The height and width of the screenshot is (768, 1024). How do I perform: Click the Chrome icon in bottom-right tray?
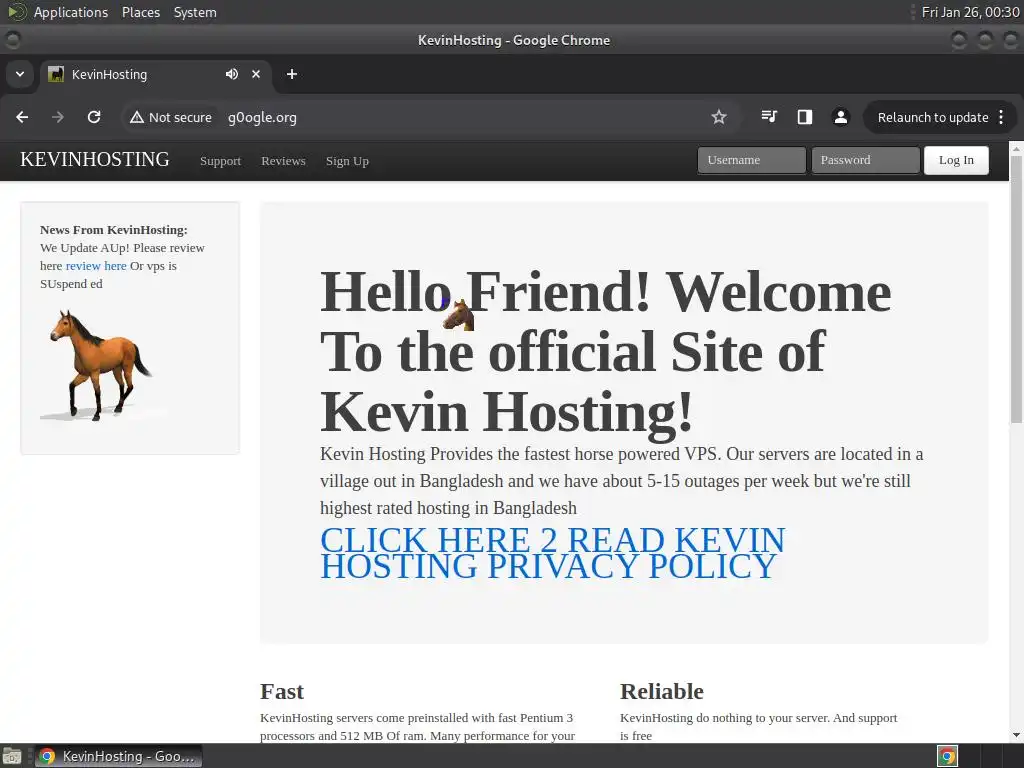pyautogui.click(x=948, y=756)
